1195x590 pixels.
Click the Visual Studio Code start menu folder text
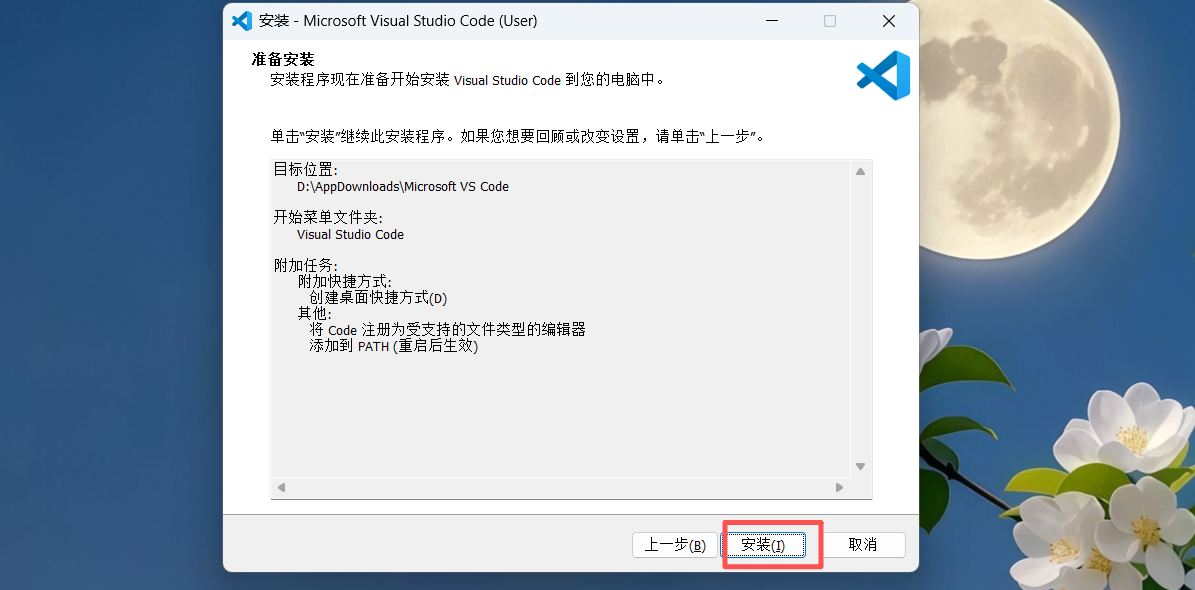point(351,235)
